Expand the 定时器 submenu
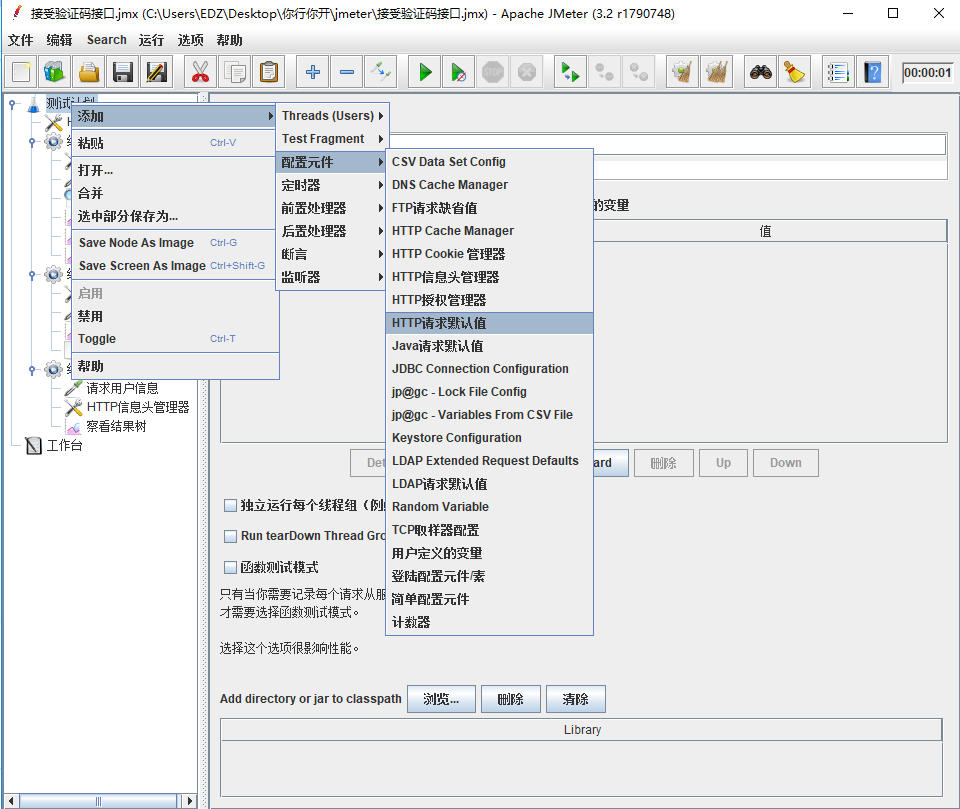Screen dimensions: 960x809 [331, 185]
